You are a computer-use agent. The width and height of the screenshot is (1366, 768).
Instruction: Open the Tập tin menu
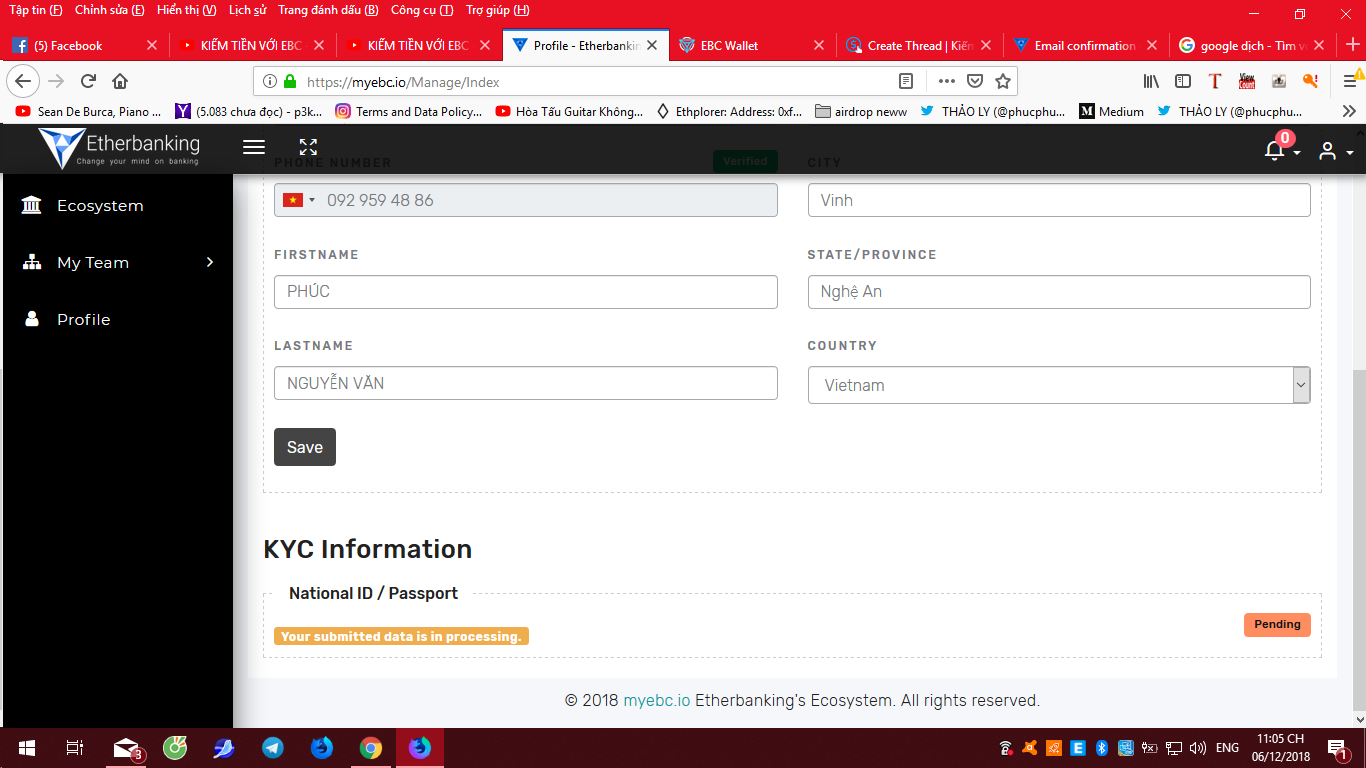[36, 10]
